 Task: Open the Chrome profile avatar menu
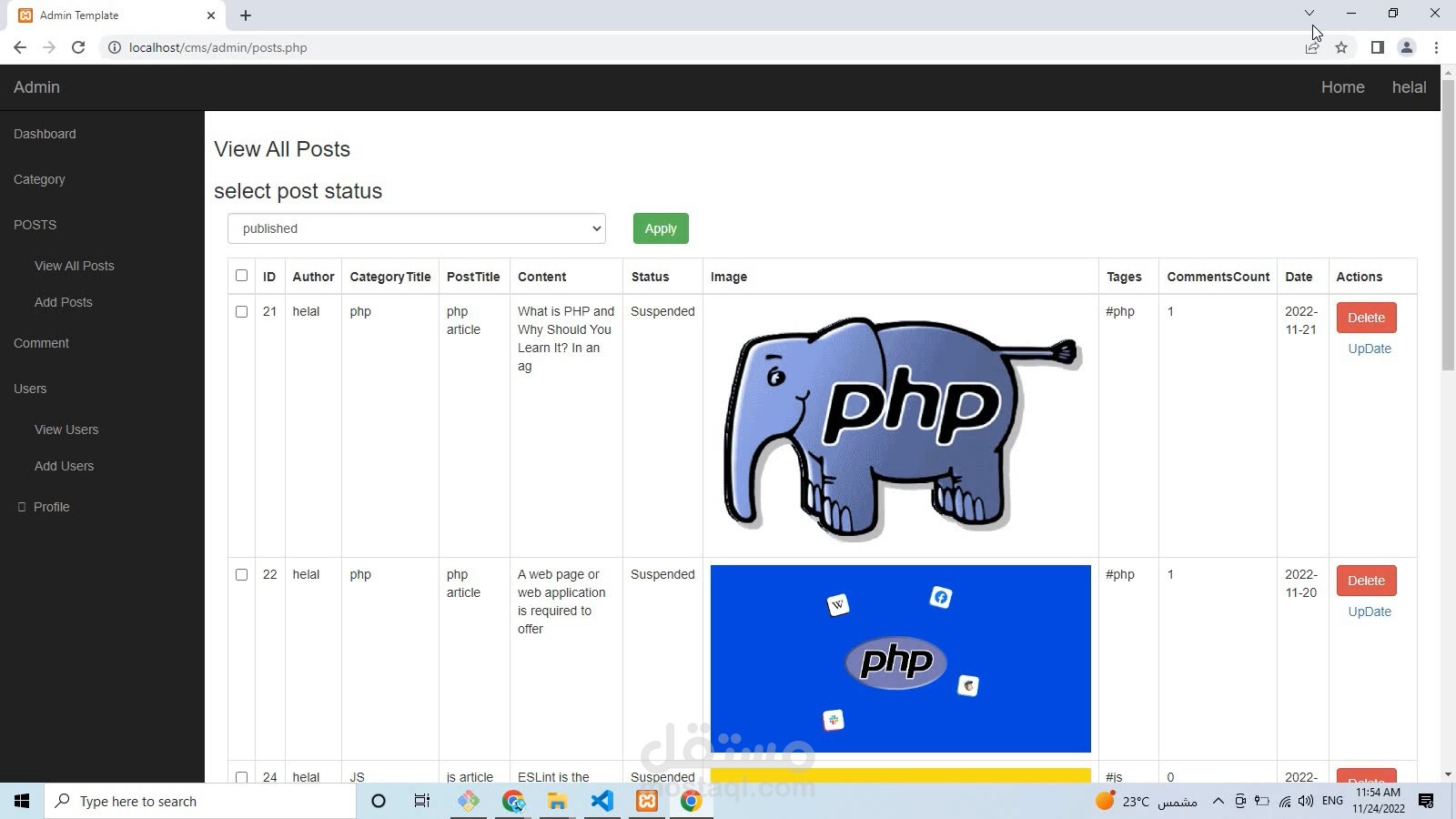click(x=1407, y=47)
